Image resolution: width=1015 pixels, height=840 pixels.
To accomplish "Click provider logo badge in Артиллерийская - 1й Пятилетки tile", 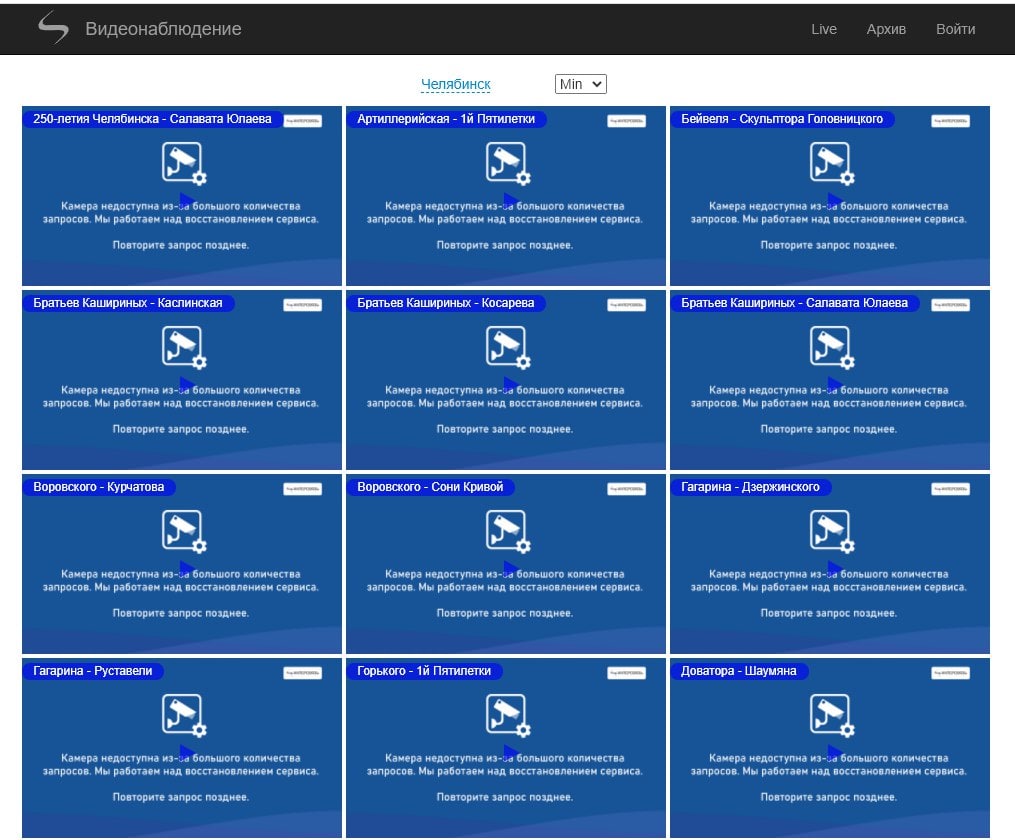I will click(627, 121).
